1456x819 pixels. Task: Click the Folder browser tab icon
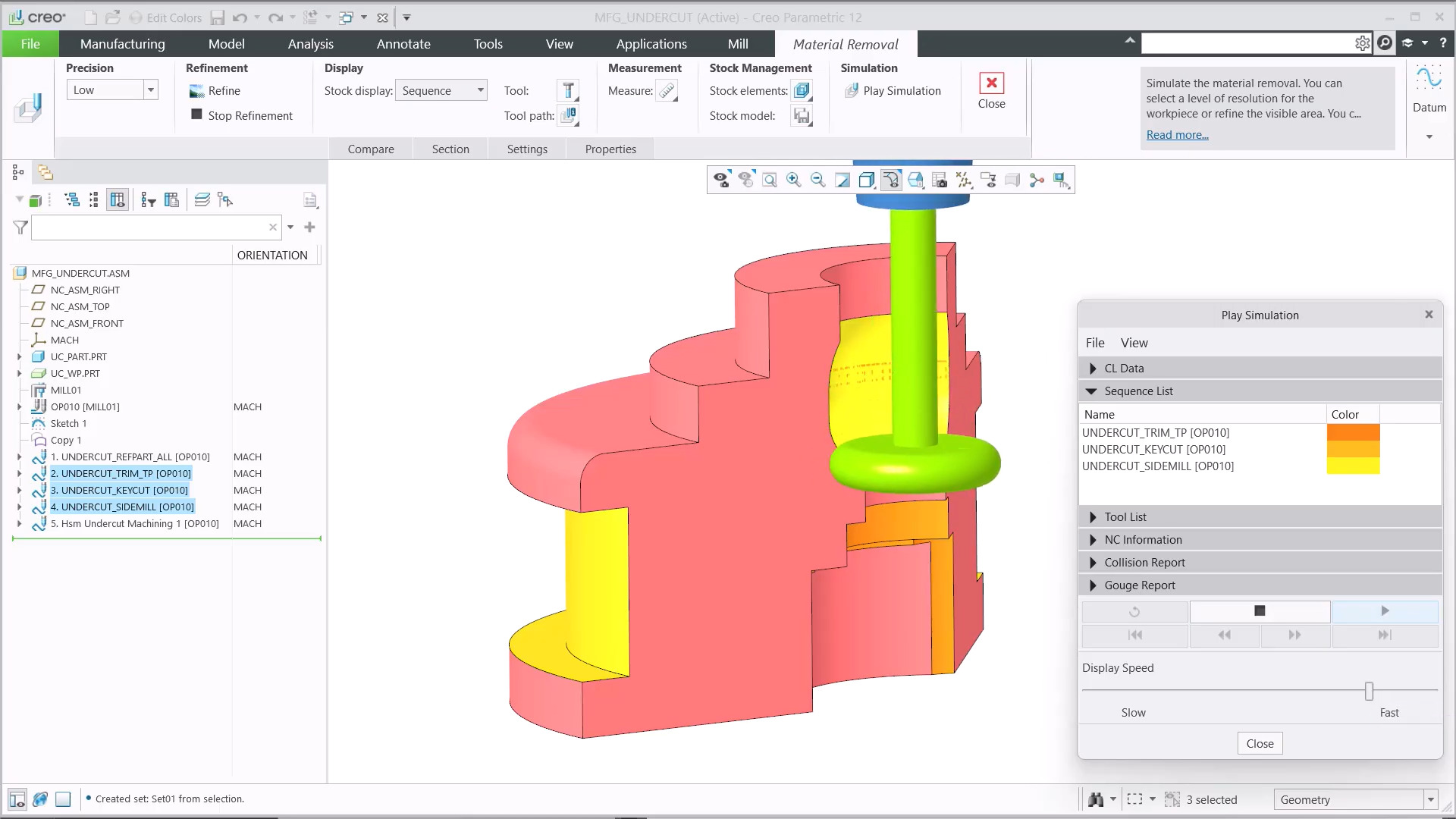tap(45, 173)
